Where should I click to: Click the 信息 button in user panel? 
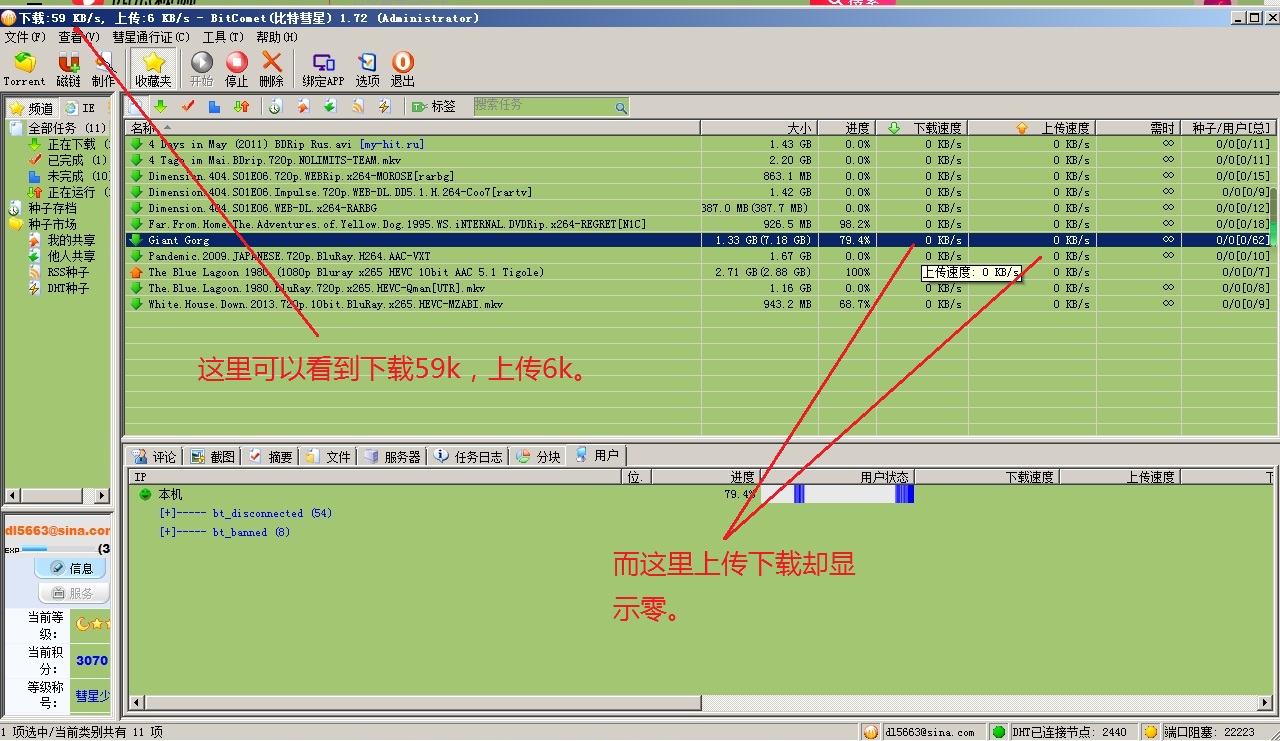(x=71, y=568)
